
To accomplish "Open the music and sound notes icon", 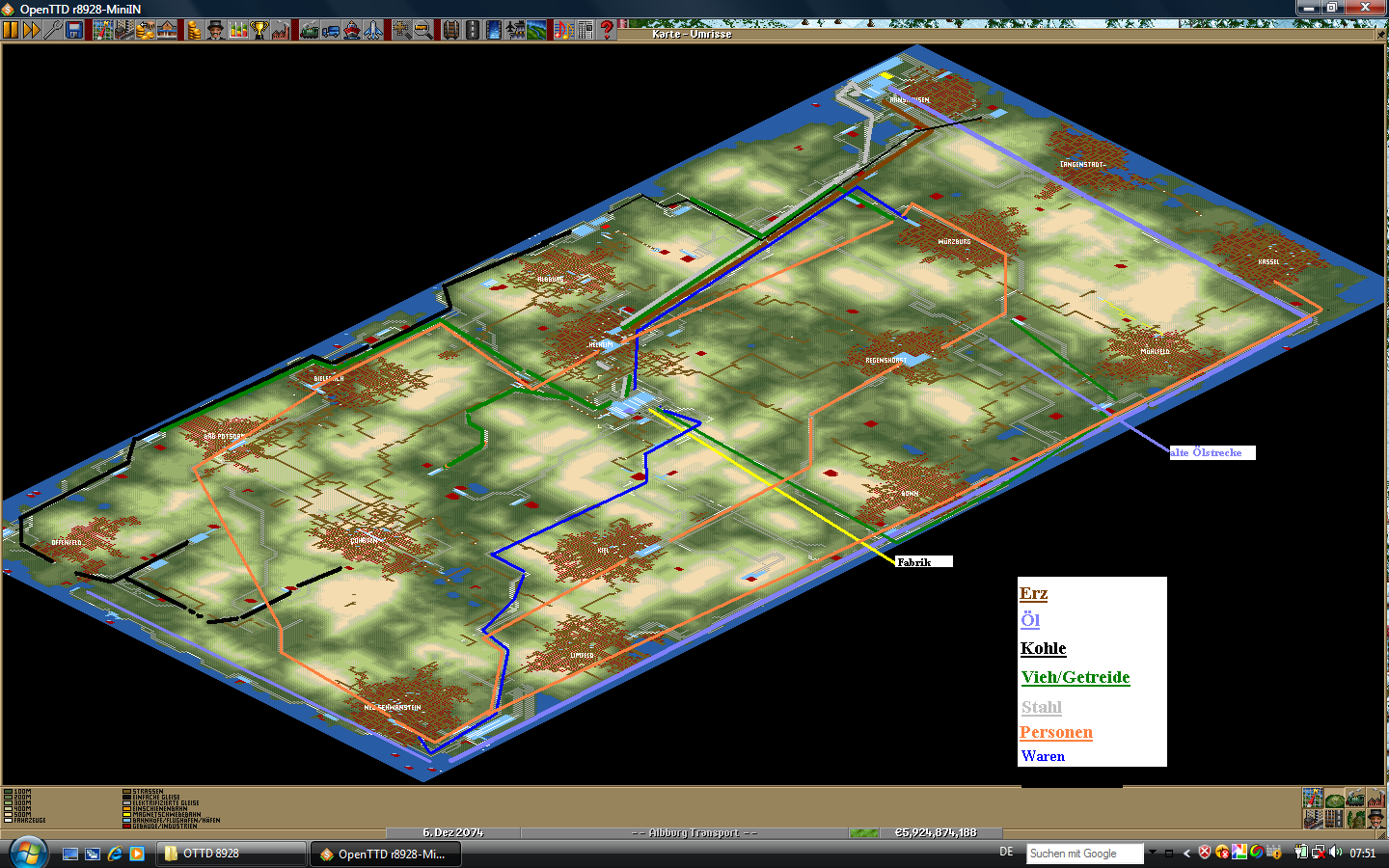I will 563,30.
